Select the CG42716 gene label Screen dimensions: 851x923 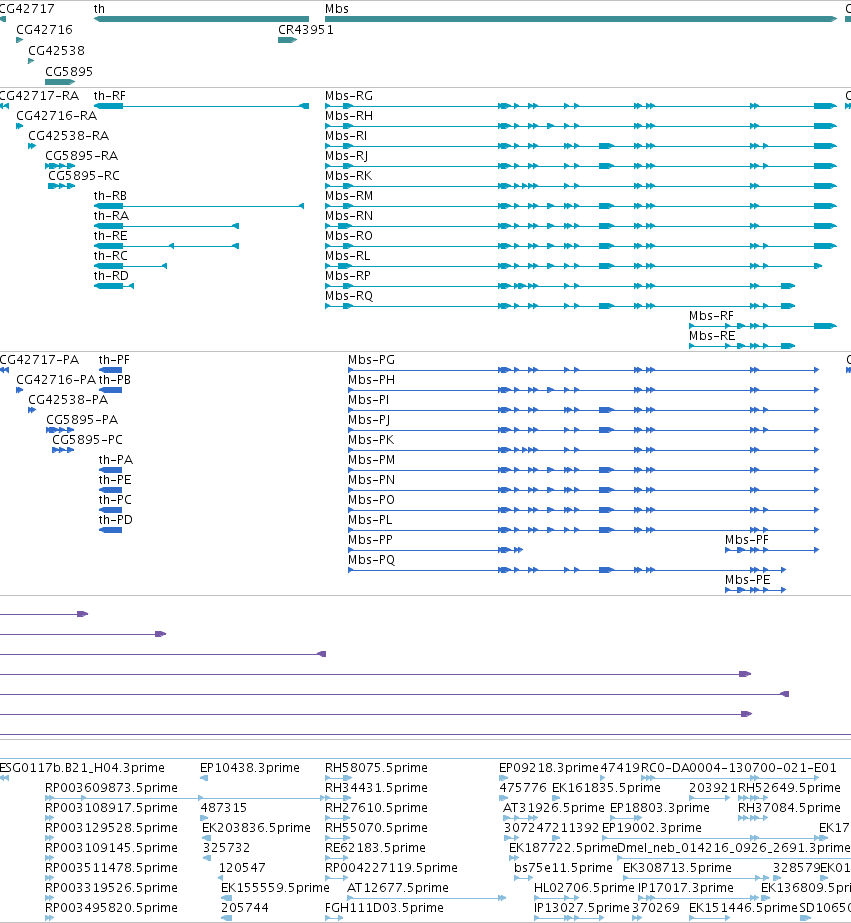pyautogui.click(x=45, y=29)
